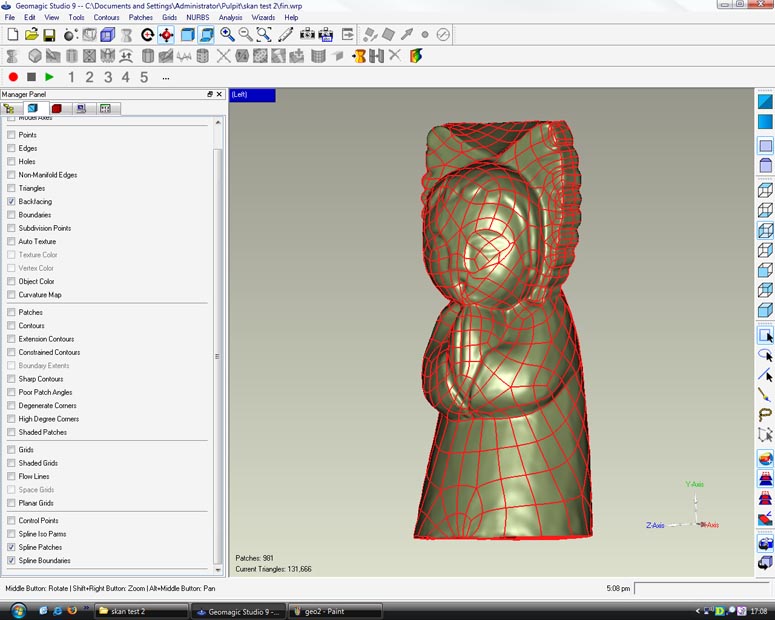Open the NURBS menu
This screenshot has height=620, width=775.
coord(197,17)
